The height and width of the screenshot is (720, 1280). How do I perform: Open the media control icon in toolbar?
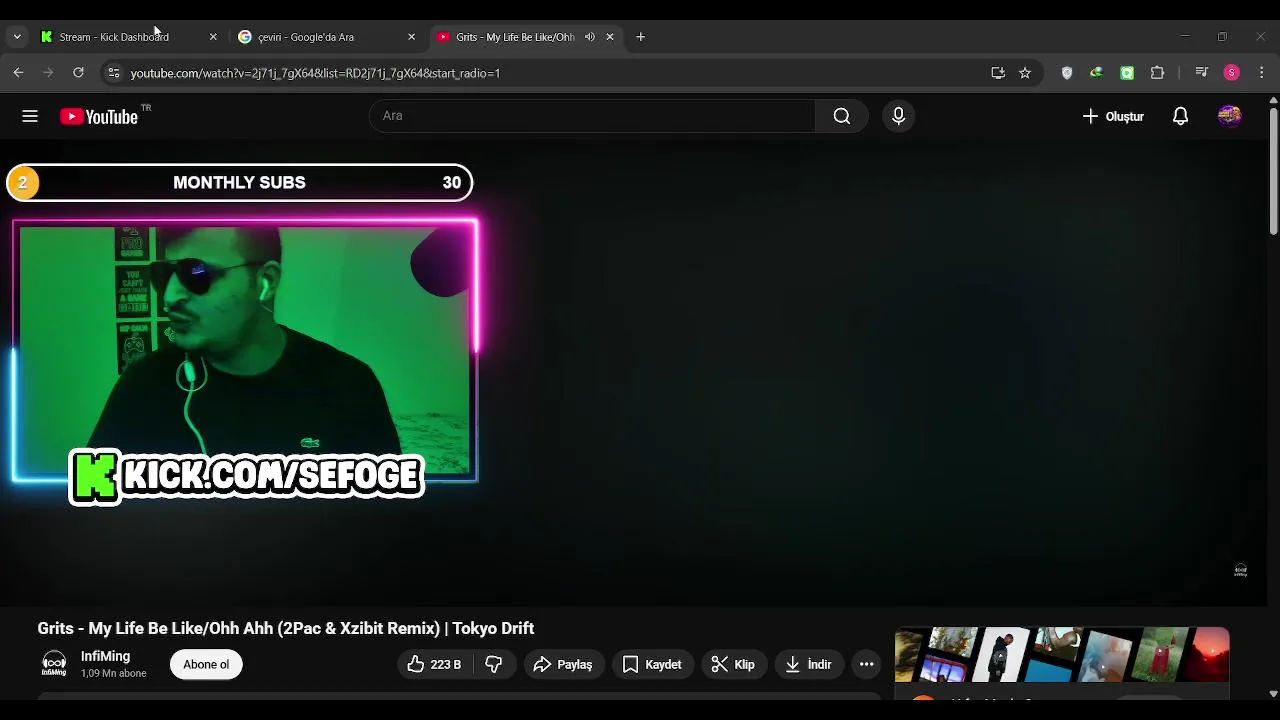click(x=1202, y=73)
